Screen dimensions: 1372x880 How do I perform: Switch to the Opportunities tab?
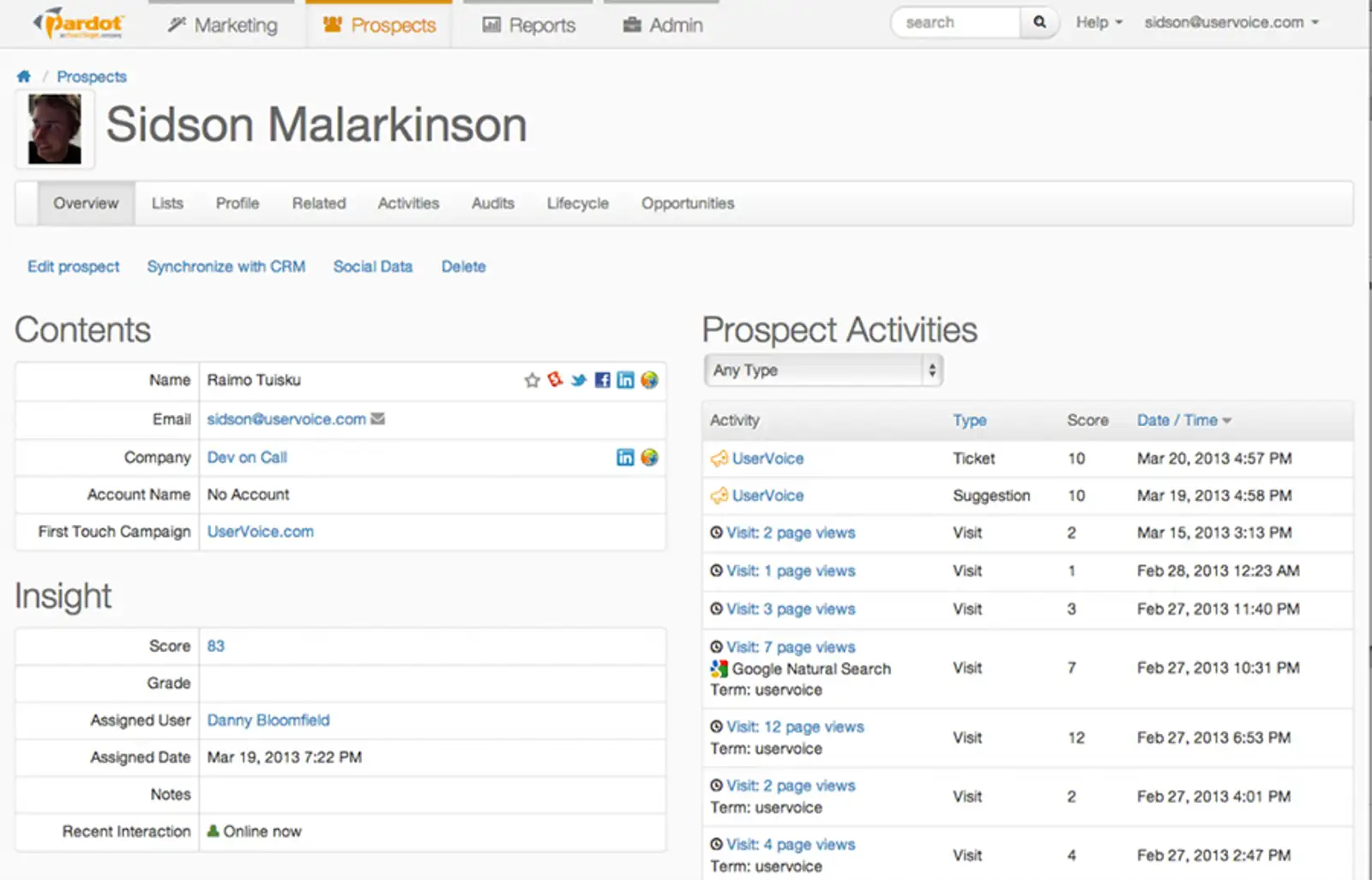(x=688, y=203)
